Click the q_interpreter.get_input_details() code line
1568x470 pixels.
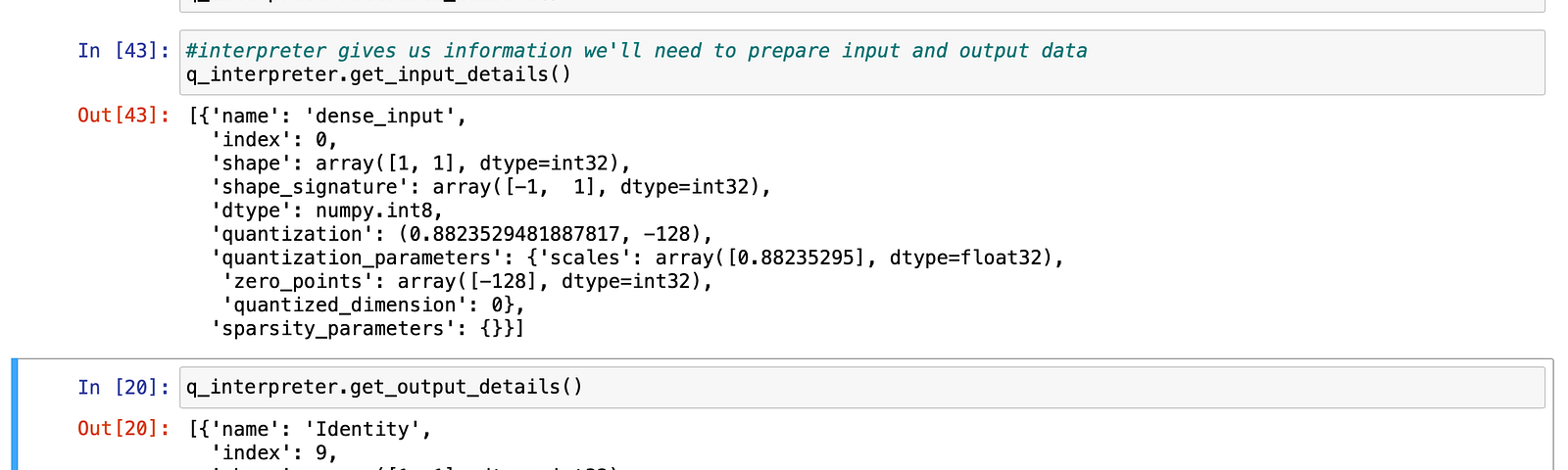coord(378,74)
